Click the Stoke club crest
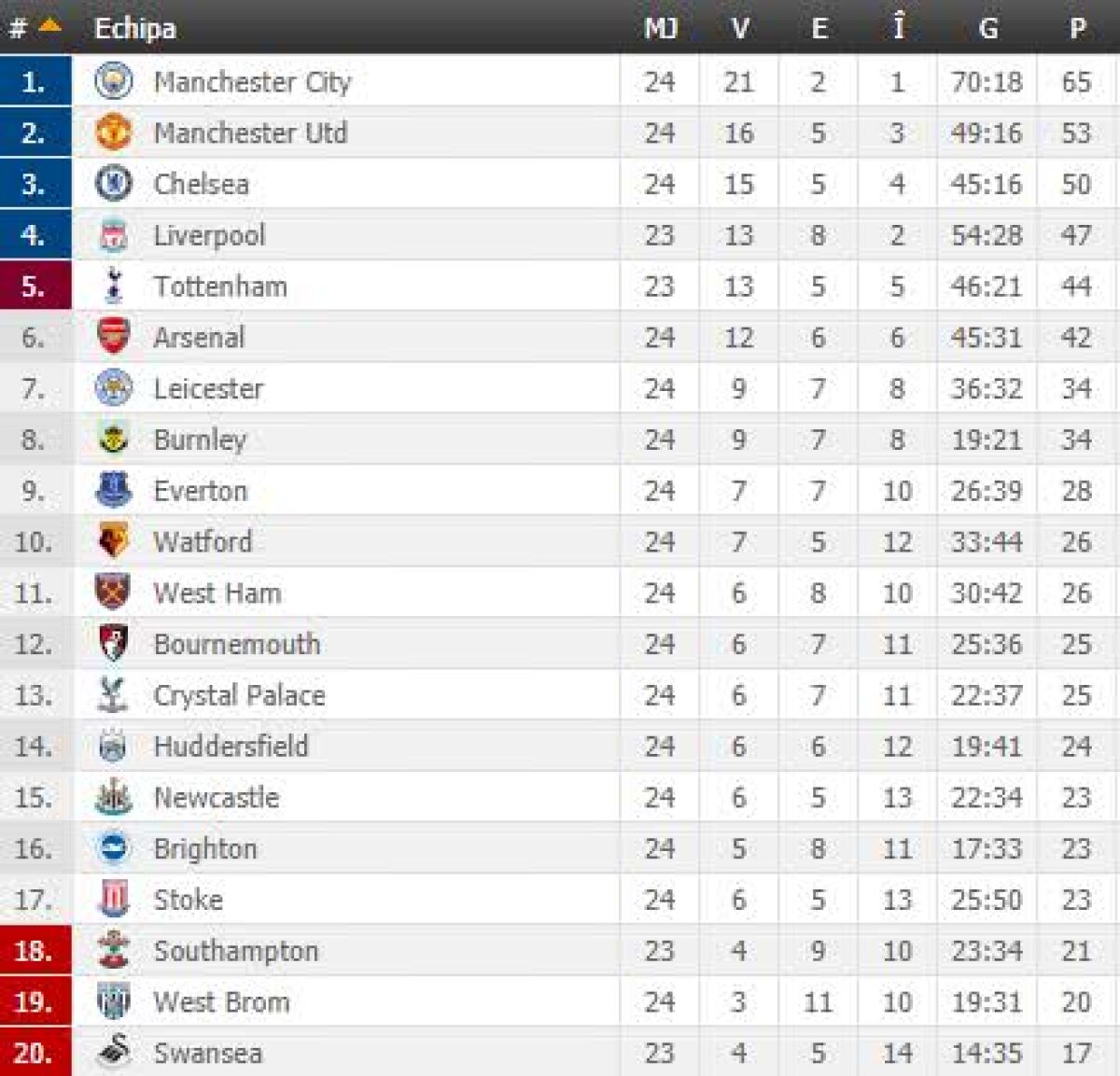This screenshot has width=1120, height=1076. click(x=114, y=900)
